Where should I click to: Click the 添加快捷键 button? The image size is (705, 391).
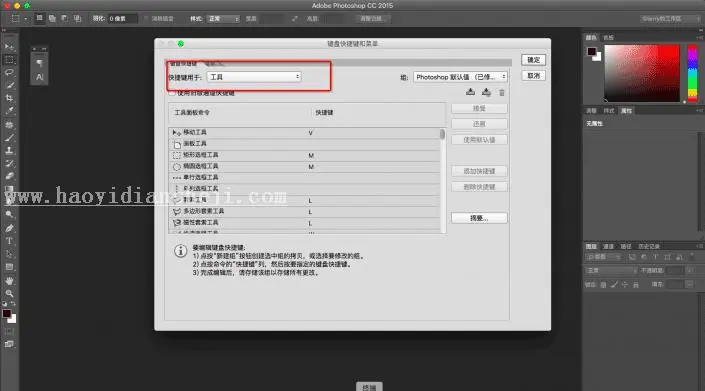coord(479,171)
